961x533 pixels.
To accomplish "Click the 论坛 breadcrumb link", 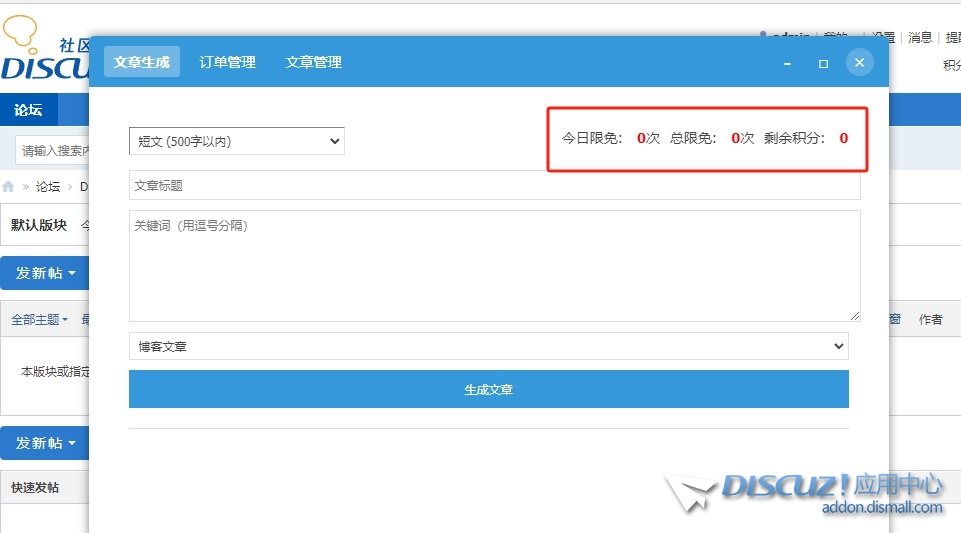I will [x=48, y=187].
